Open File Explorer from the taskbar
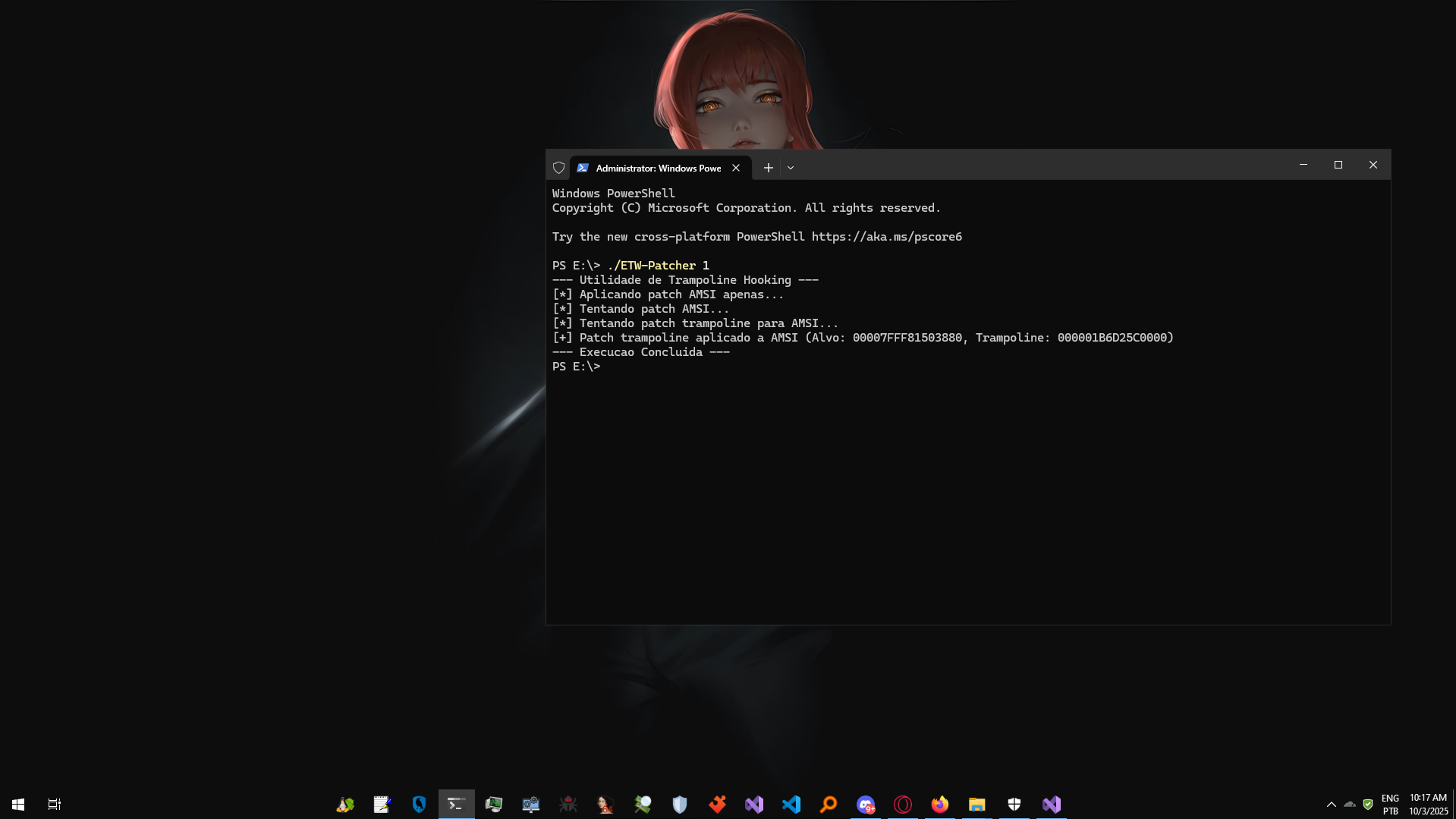 click(x=977, y=805)
